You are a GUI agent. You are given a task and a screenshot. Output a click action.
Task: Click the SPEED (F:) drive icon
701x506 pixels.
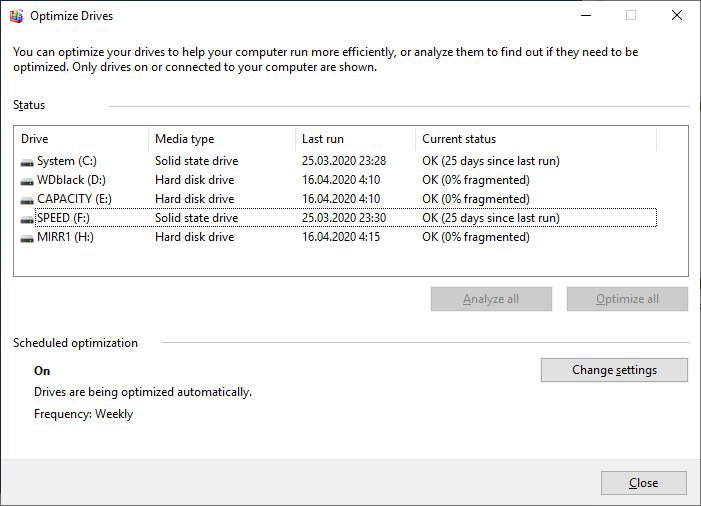(x=27, y=219)
